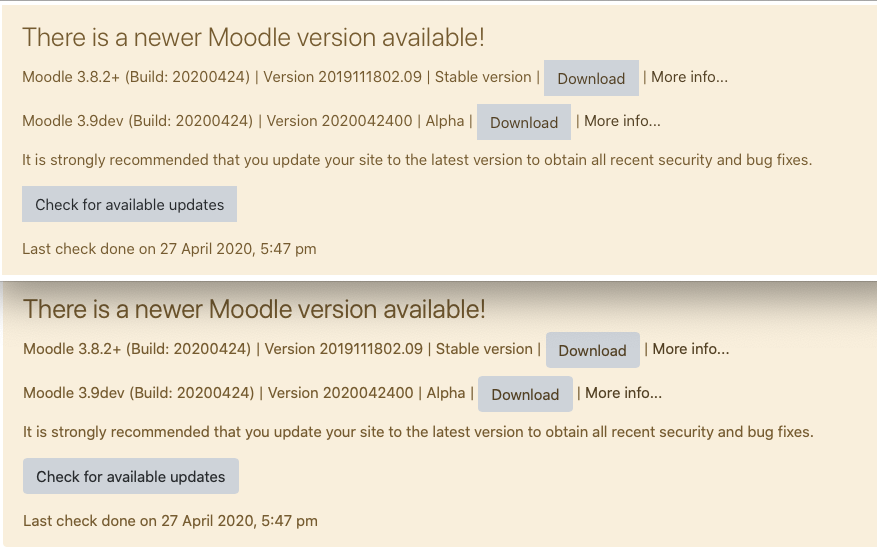Download Moodle 3.8.2+ stable in lower notice
This screenshot has width=877, height=551.
pyautogui.click(x=593, y=350)
